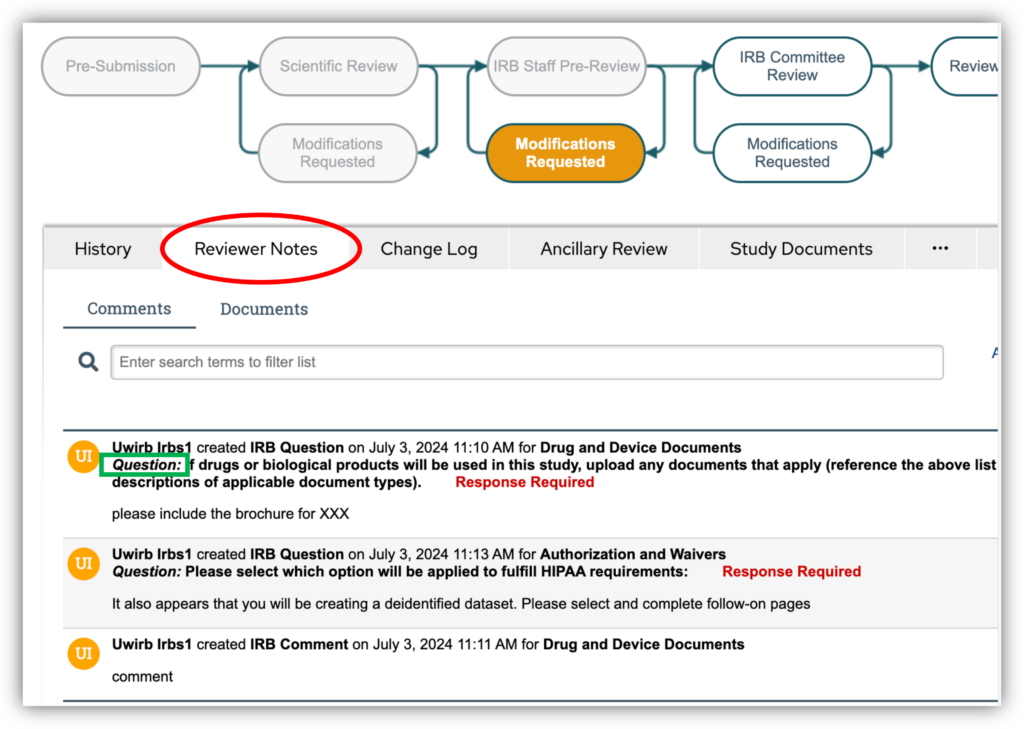1024x729 pixels.
Task: Select the Pre-Submission workflow stage
Action: (x=120, y=66)
